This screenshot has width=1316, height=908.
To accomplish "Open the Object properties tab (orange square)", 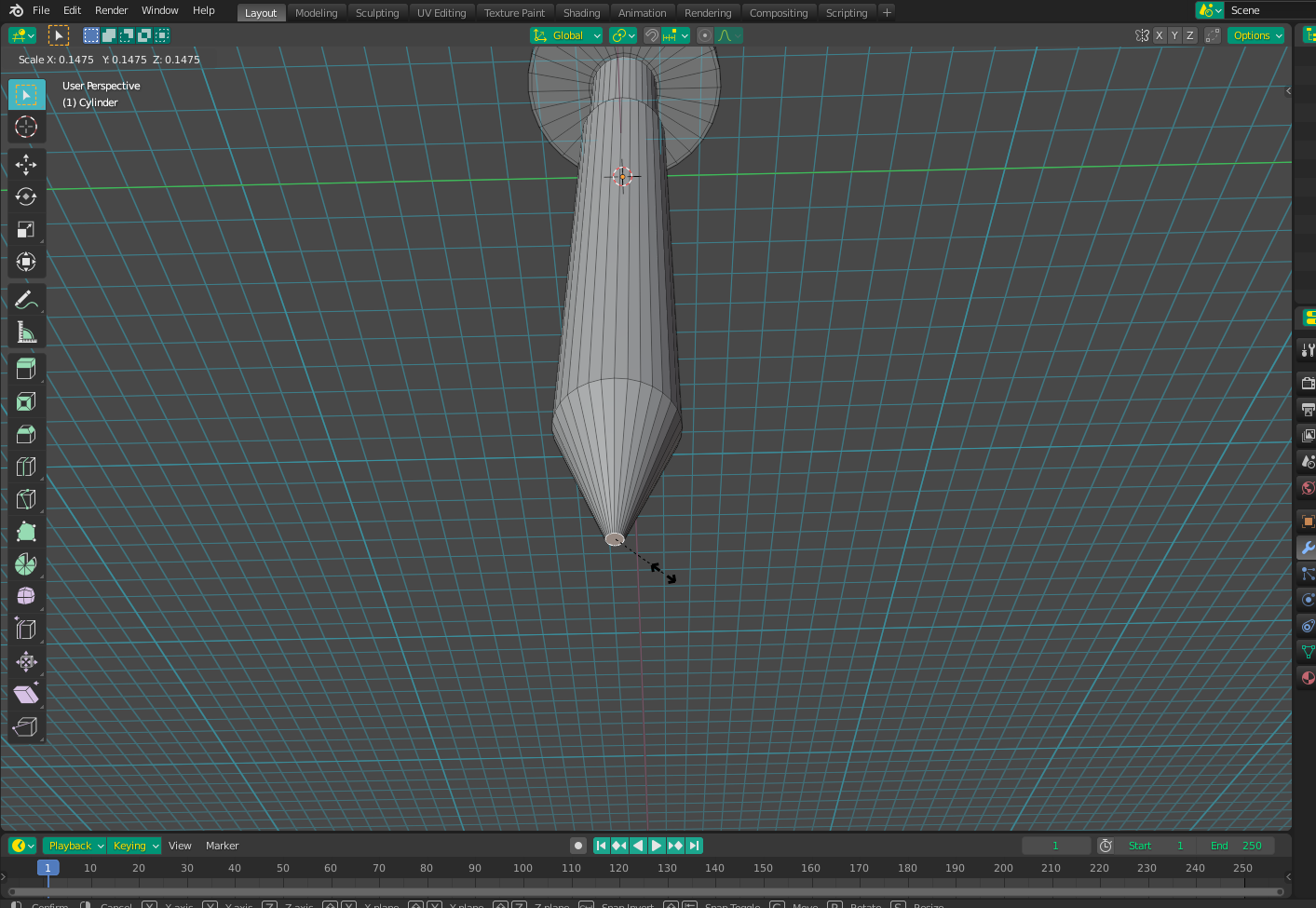I will (x=1308, y=522).
